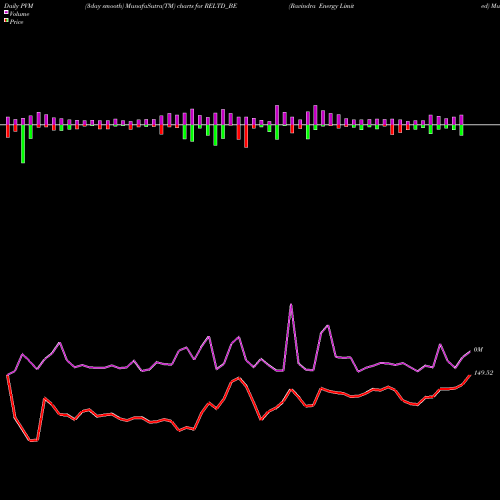Select the 'Price' legend label
This screenshot has height=500, width=500.
[16, 22]
